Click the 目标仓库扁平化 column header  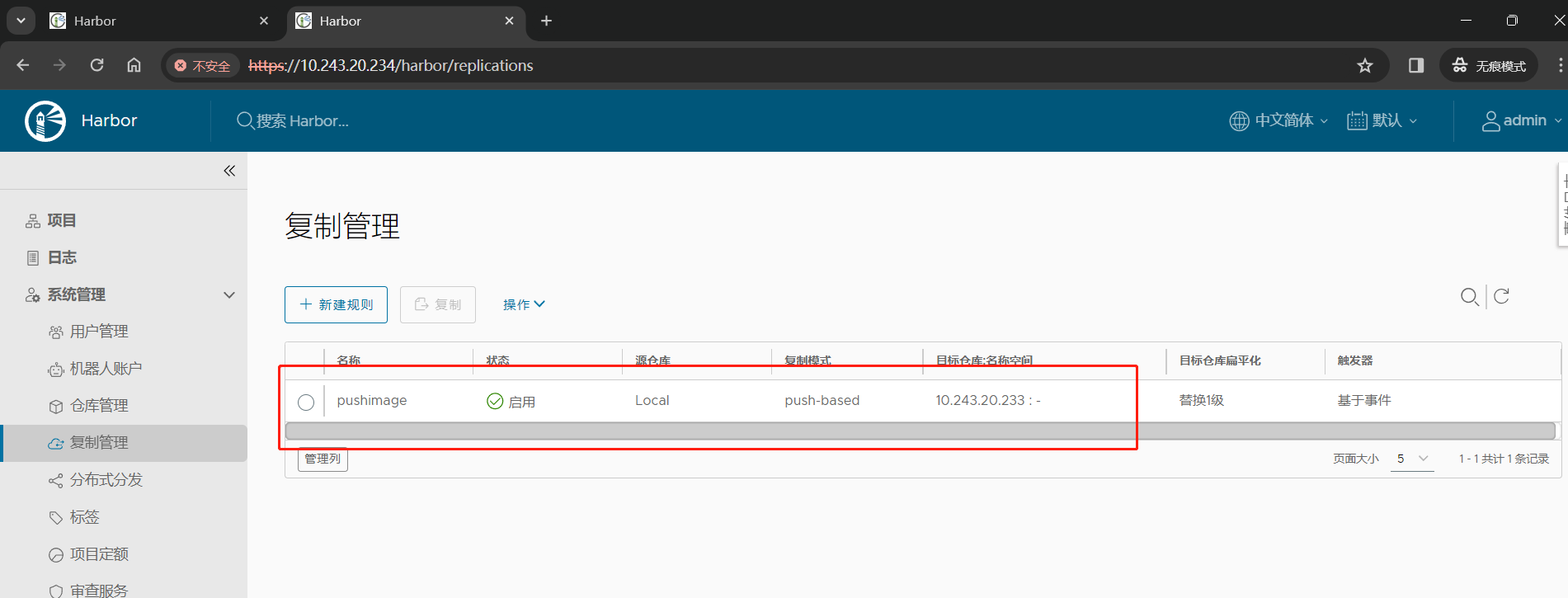point(1220,360)
